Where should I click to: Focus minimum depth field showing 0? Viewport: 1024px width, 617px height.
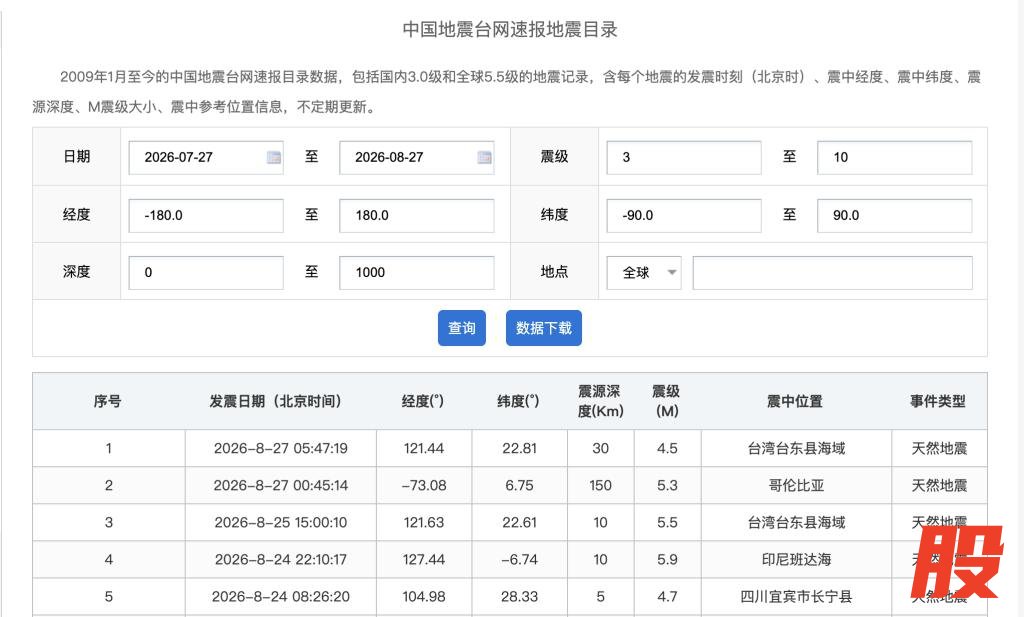(x=206, y=272)
